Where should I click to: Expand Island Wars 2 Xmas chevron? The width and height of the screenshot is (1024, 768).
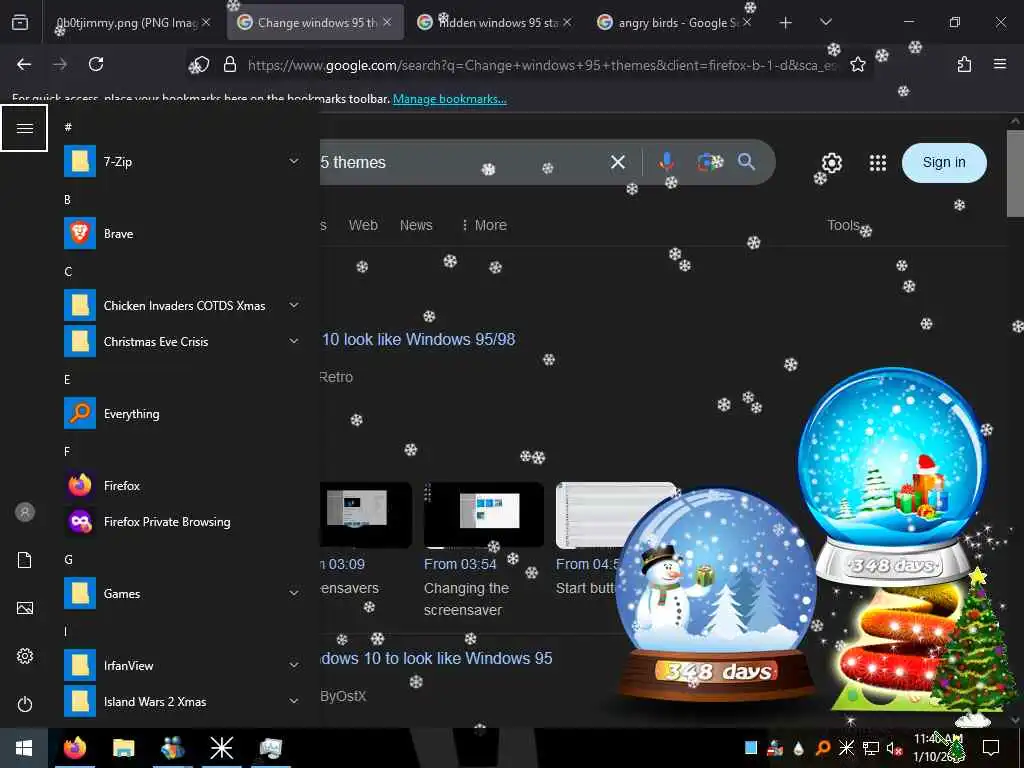click(x=294, y=701)
